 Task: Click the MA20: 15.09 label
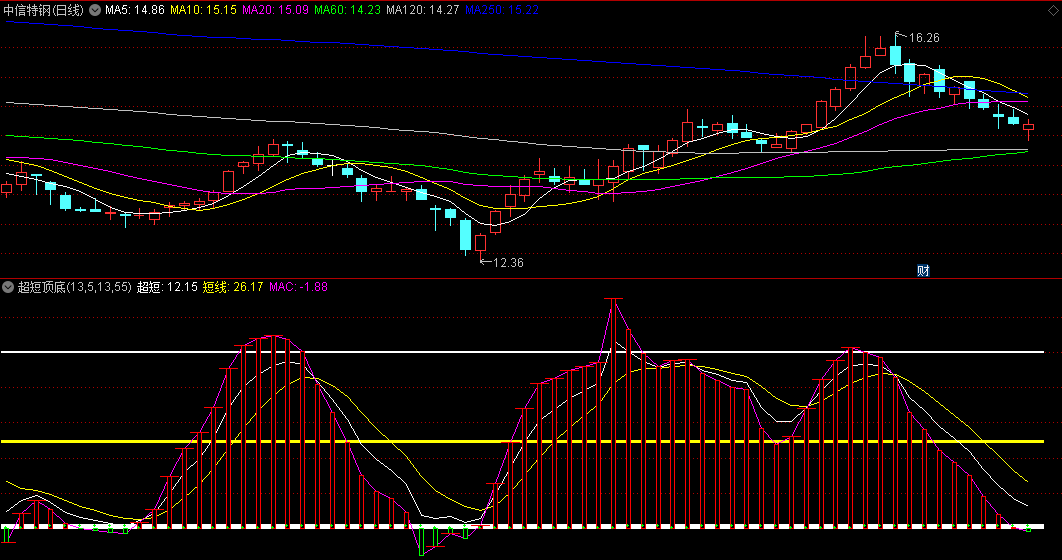[275, 10]
